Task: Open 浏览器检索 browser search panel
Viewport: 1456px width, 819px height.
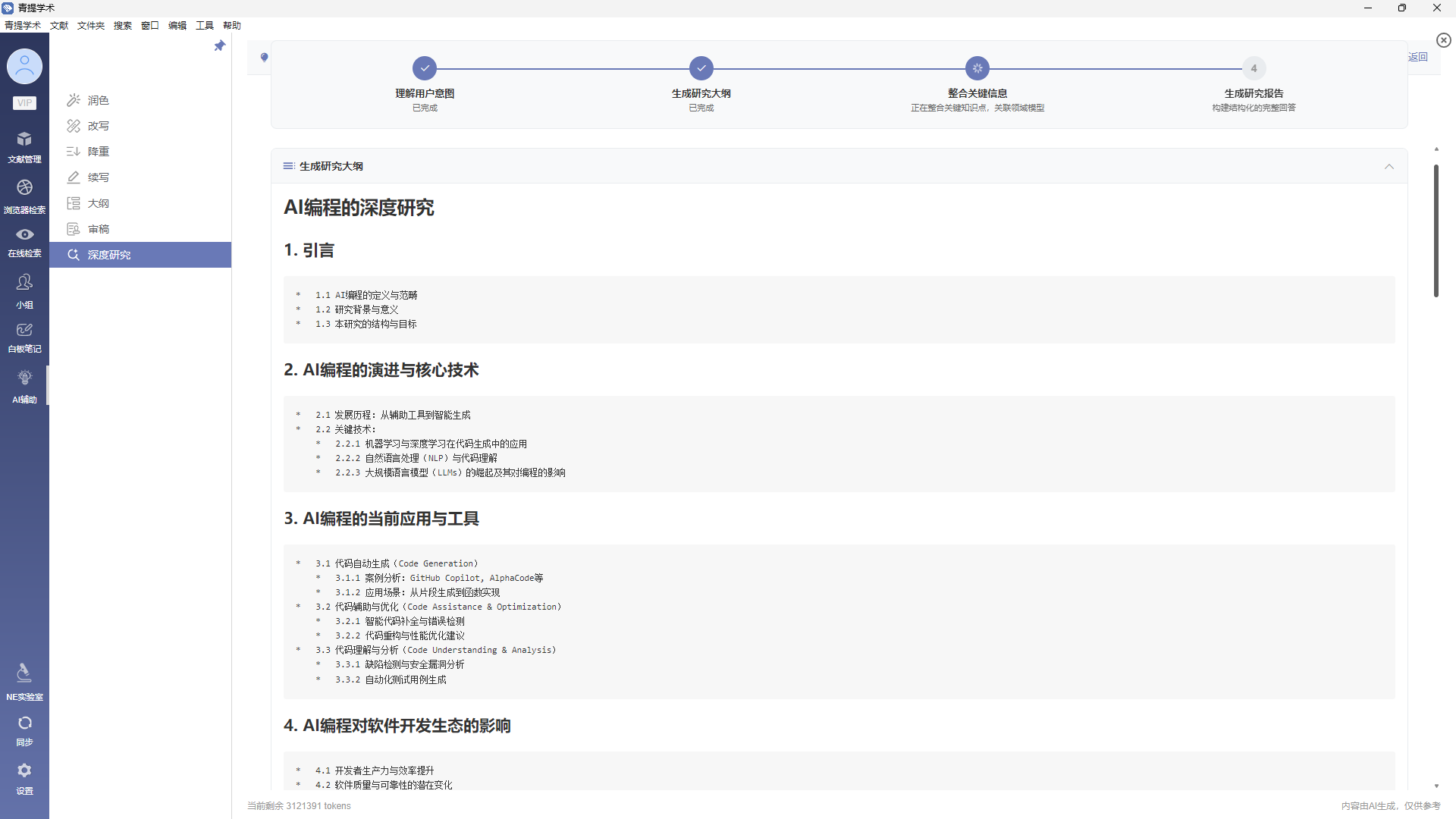Action: [x=24, y=194]
